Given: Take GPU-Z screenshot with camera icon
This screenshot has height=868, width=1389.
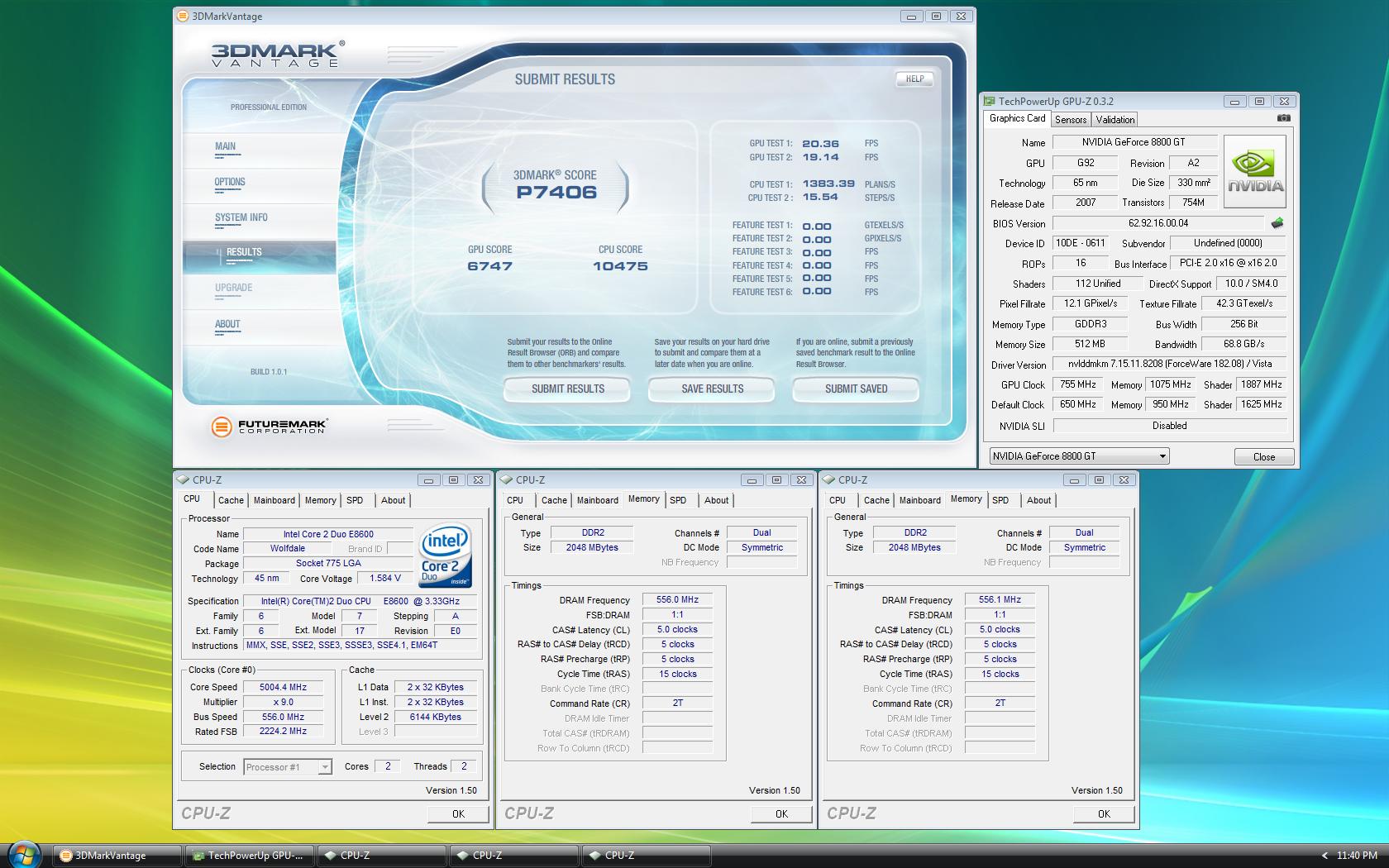Looking at the screenshot, I should [1283, 118].
